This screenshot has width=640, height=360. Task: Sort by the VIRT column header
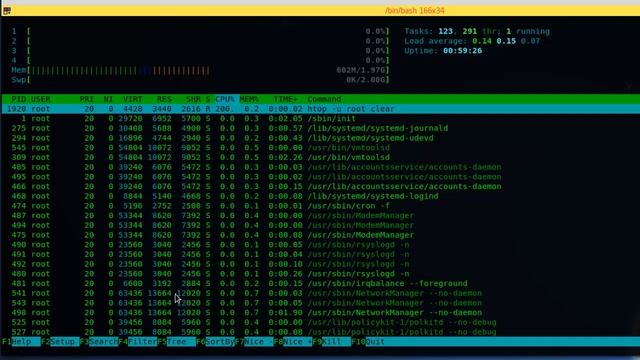tap(133, 99)
